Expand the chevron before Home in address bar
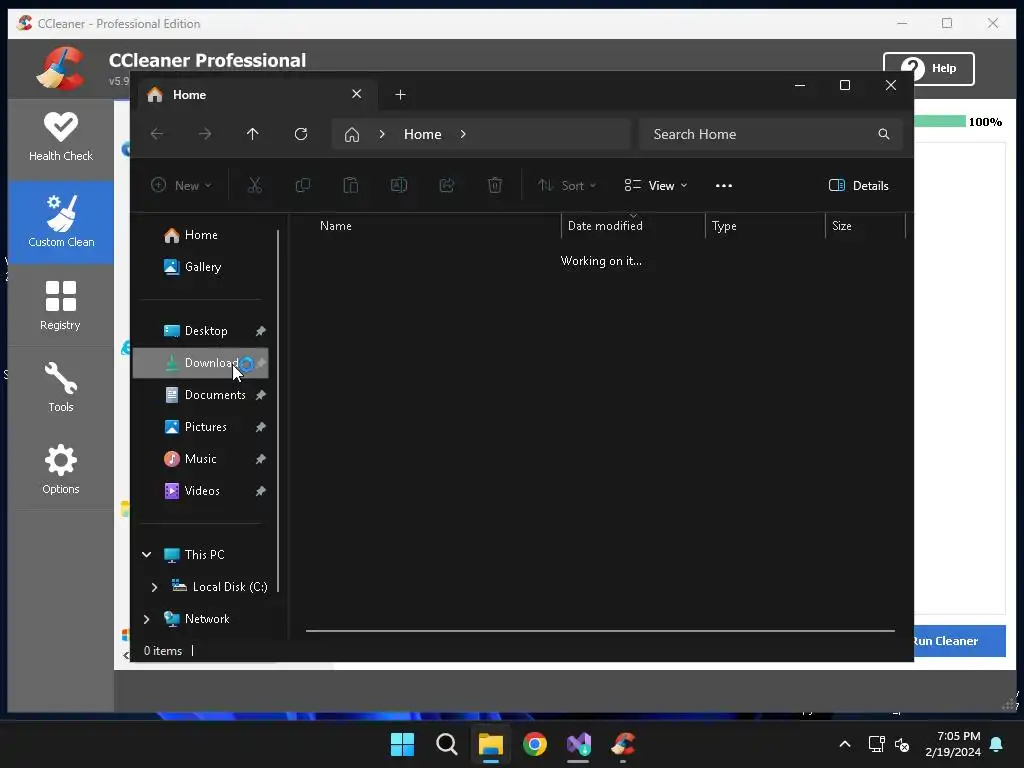 tap(382, 134)
